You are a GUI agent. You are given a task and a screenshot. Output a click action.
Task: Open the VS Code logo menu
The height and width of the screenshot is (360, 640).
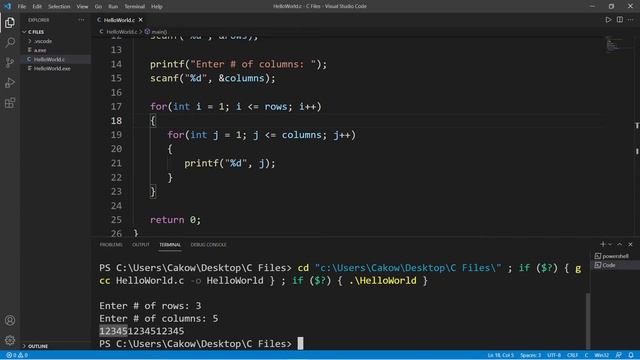8,6
